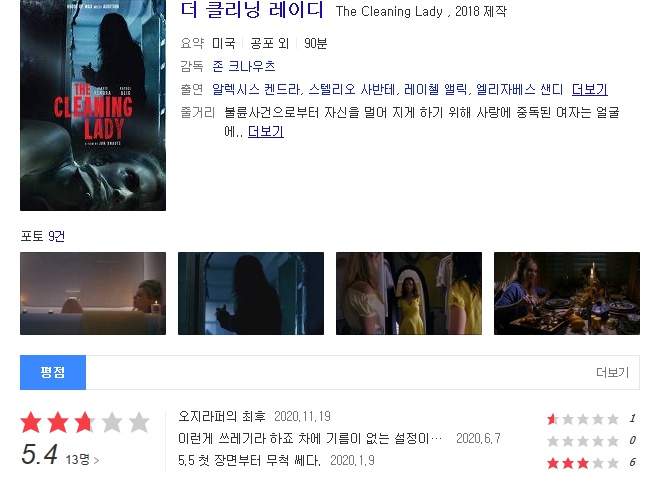
Task: Expand the 줄거리 synopsis with 더보기
Action: pyautogui.click(x=266, y=132)
